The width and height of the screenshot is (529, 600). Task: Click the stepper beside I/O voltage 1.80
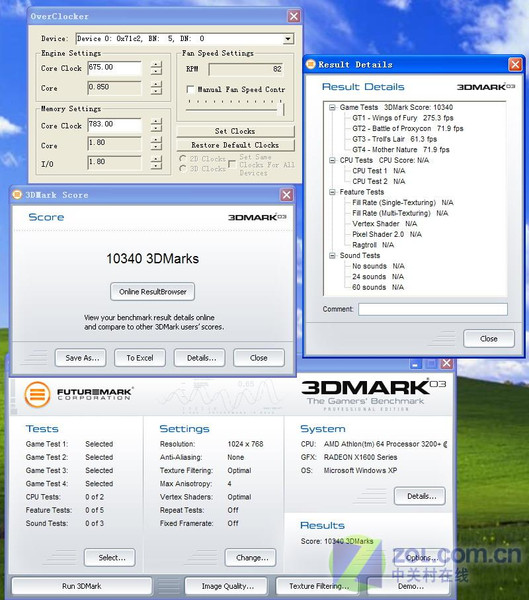pos(156,163)
